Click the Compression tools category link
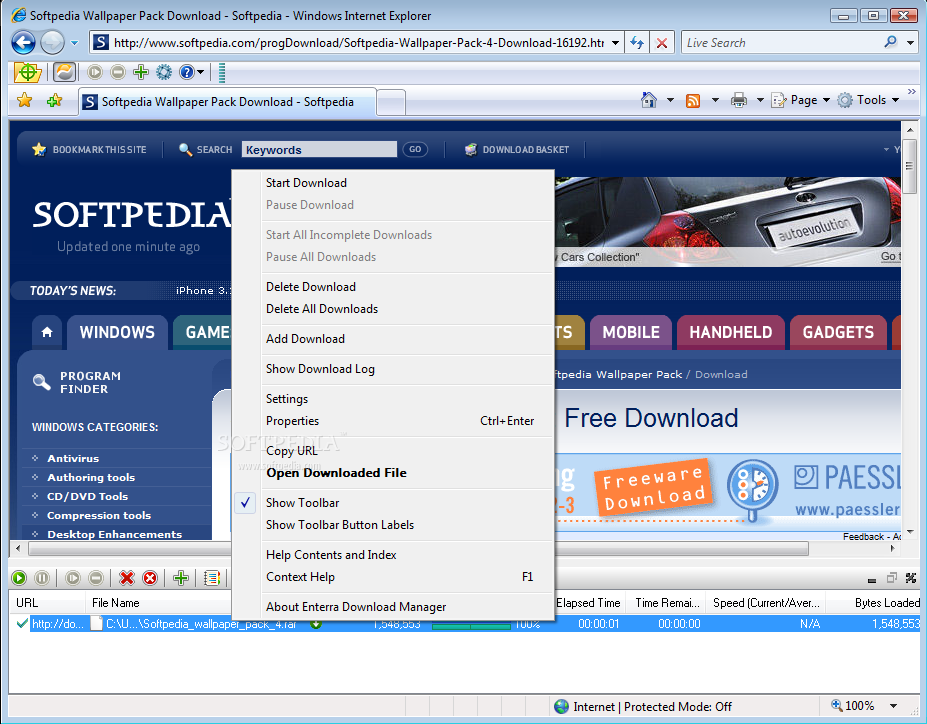Screen dimensions: 927x724 pyautogui.click(x=99, y=515)
